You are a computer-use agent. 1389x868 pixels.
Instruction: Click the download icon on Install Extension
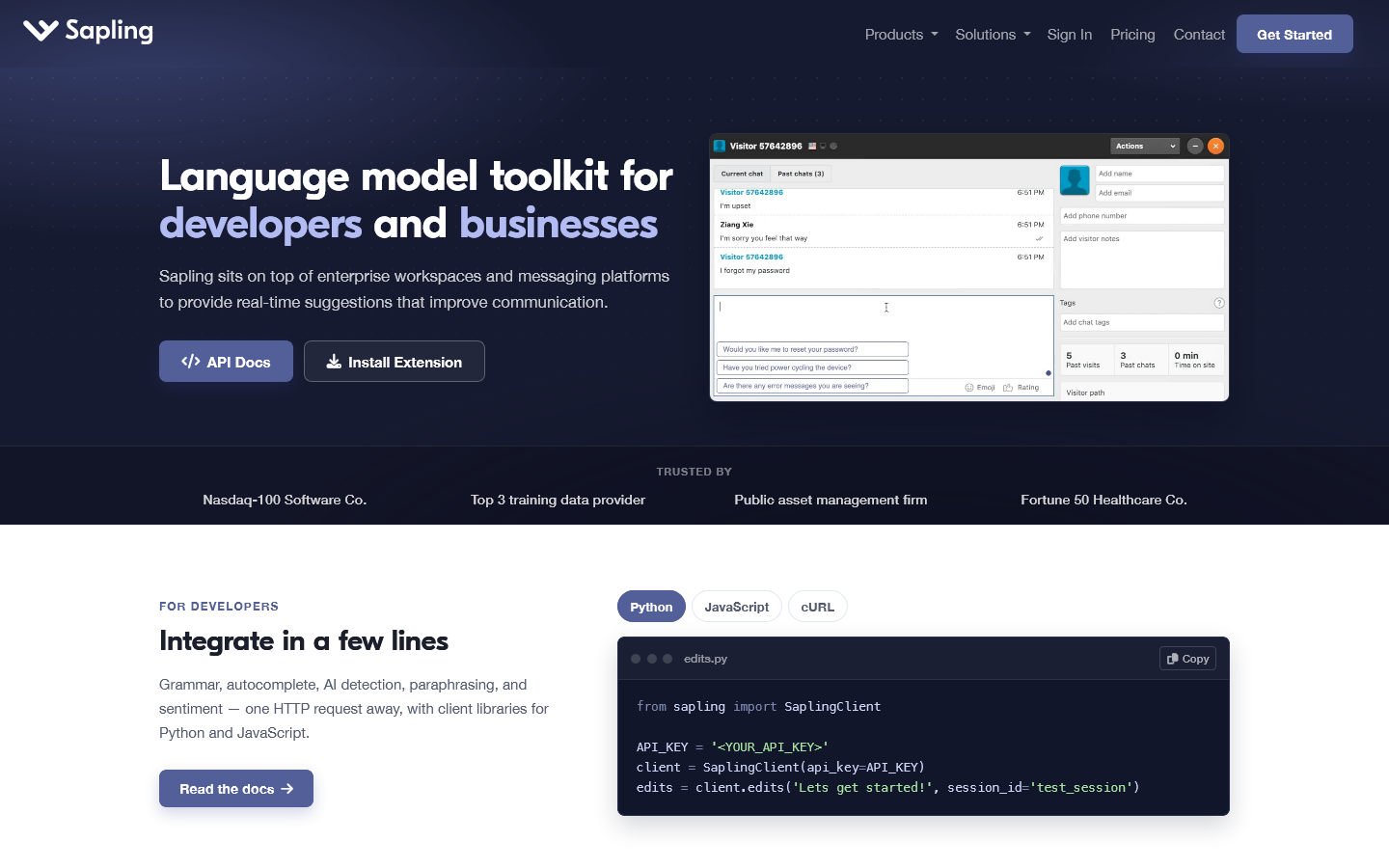334,362
